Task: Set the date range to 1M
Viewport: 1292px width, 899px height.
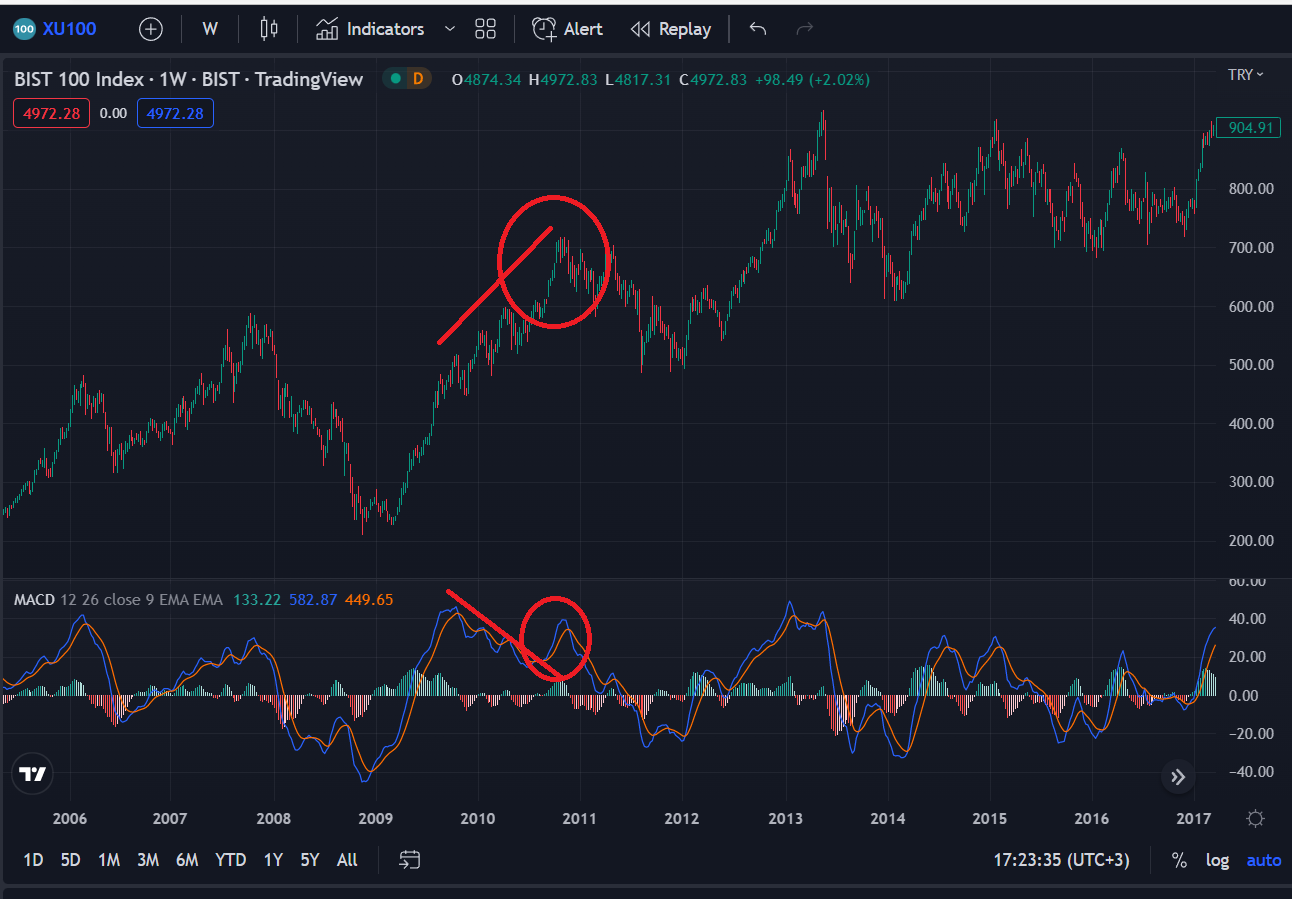Action: coord(109,860)
